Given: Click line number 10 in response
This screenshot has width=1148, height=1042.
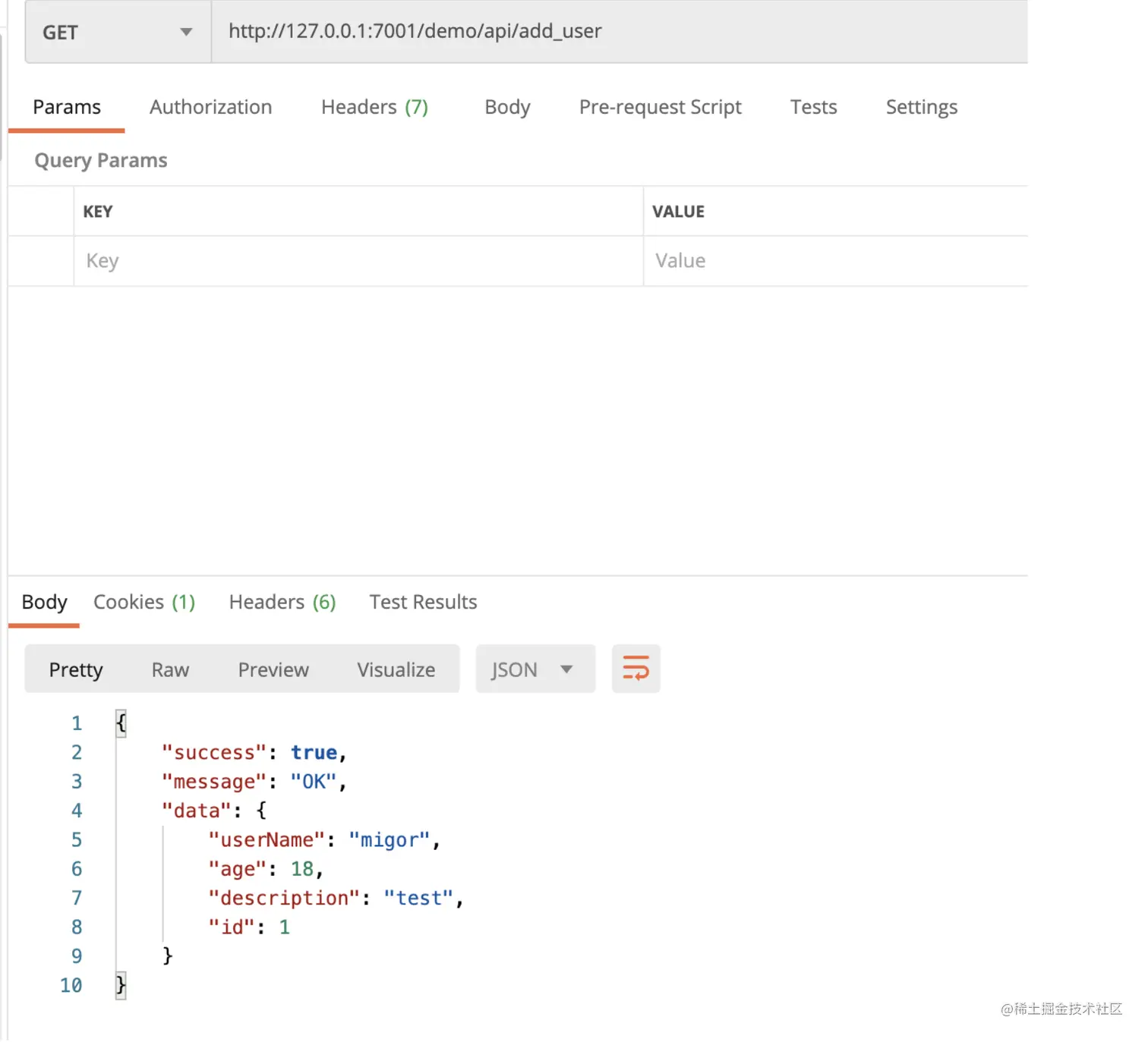Looking at the screenshot, I should pyautogui.click(x=71, y=985).
